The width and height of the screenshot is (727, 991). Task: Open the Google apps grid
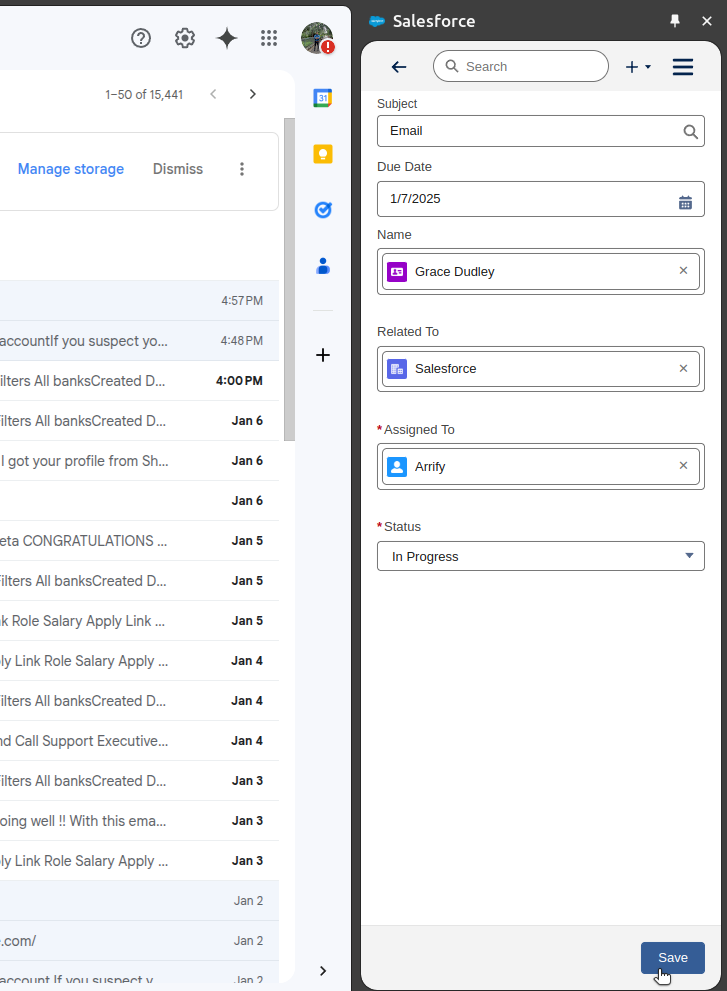click(269, 39)
